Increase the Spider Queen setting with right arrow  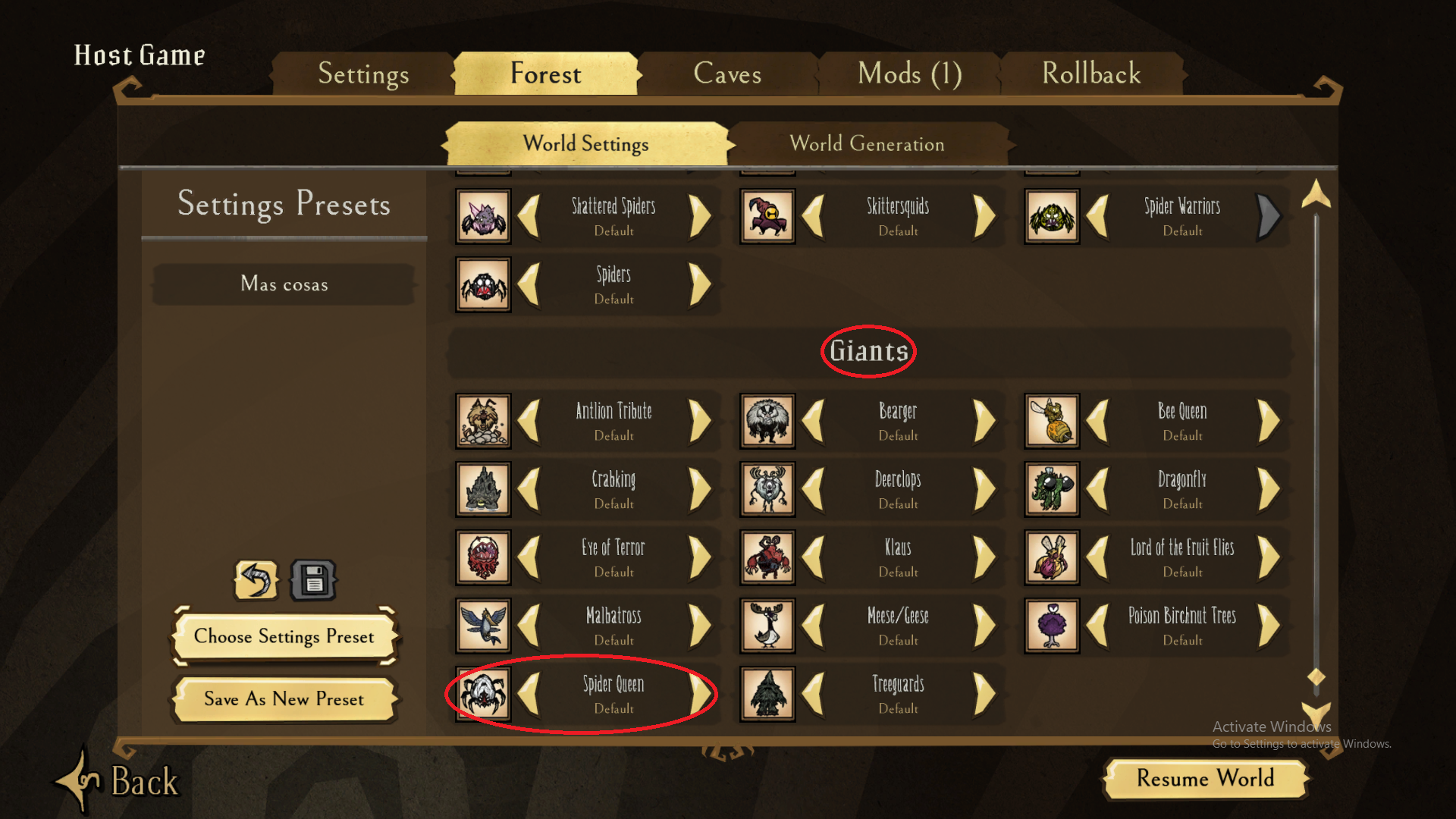pos(701,694)
